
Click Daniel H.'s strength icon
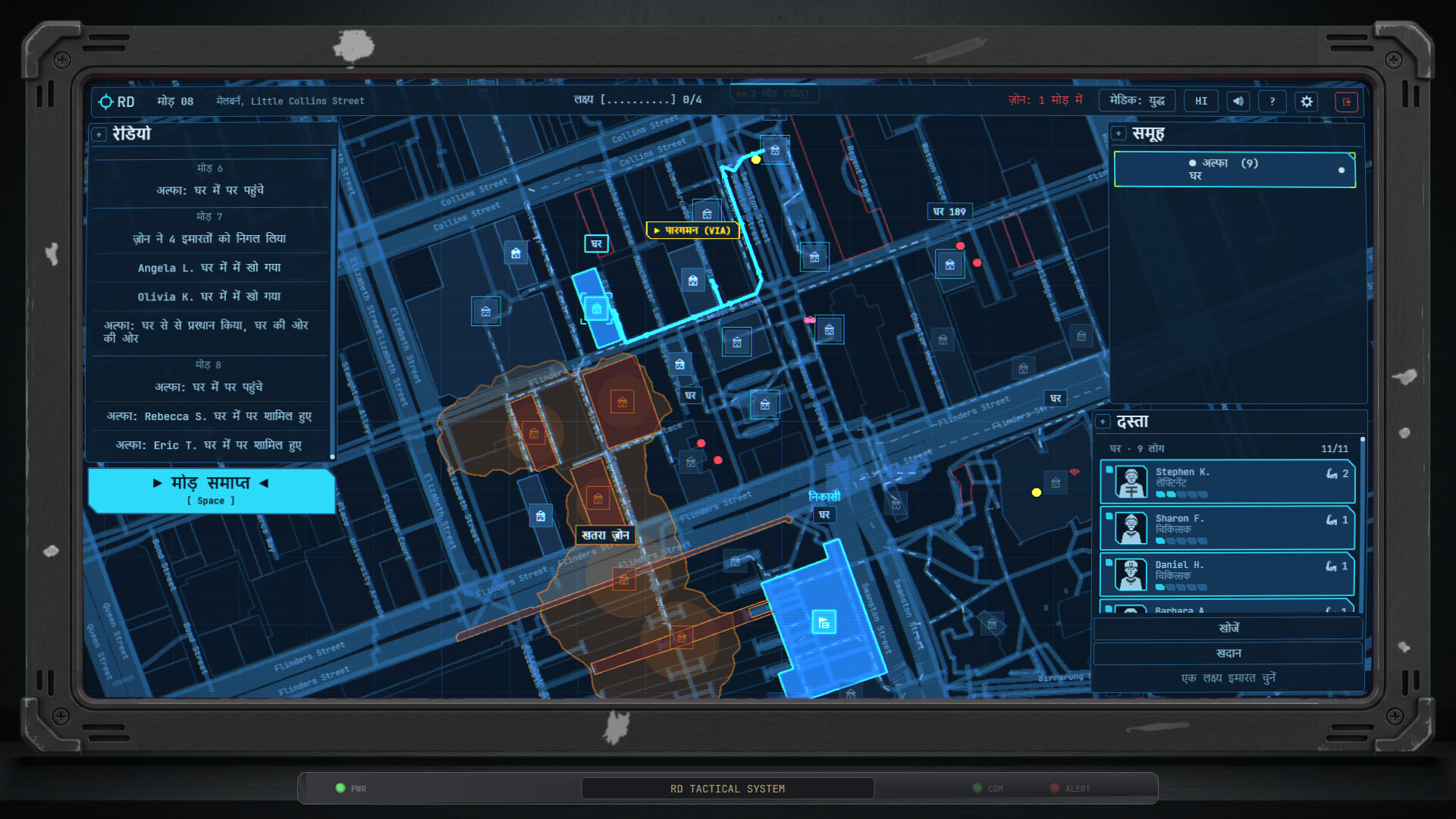(x=1332, y=566)
